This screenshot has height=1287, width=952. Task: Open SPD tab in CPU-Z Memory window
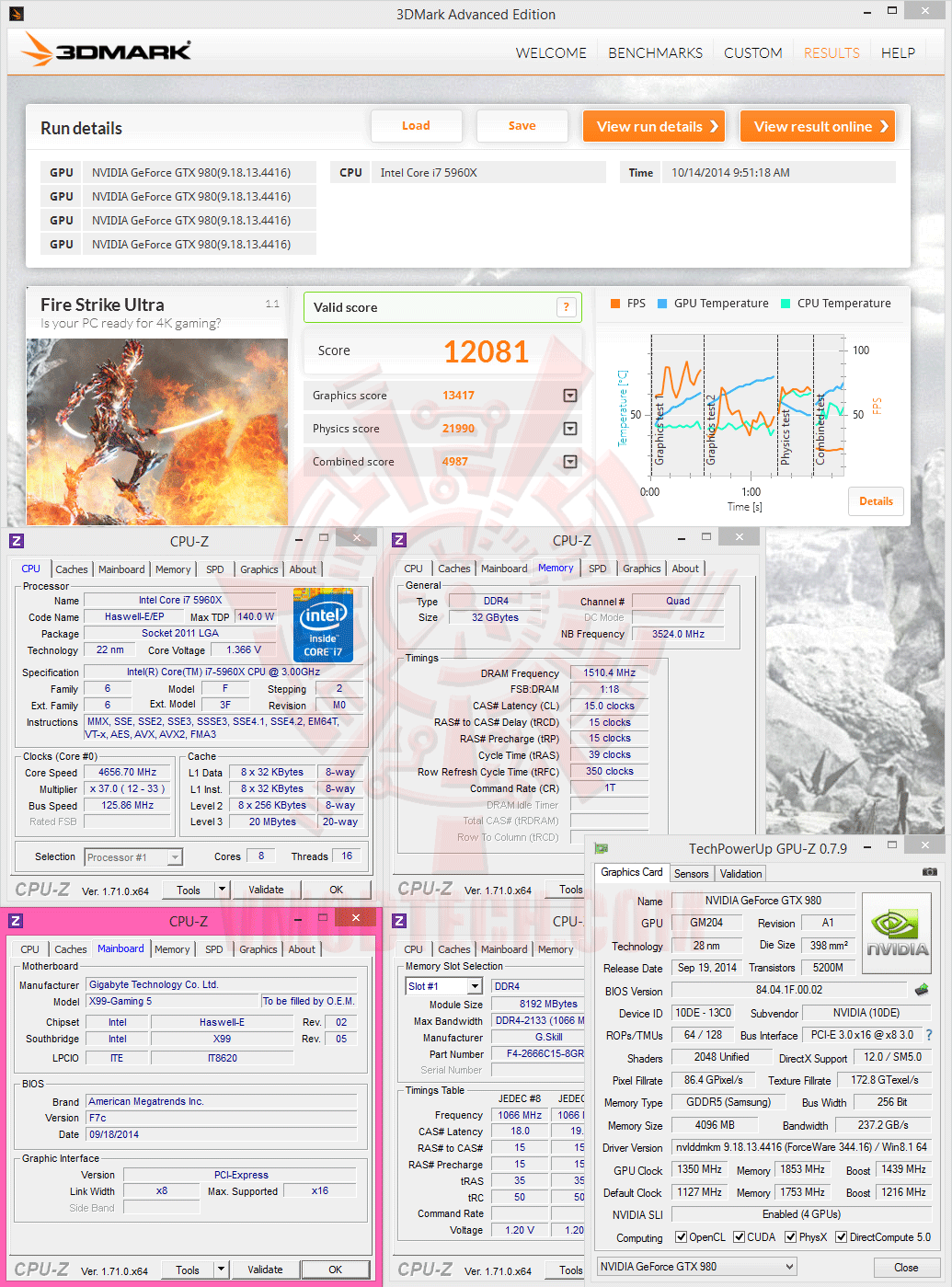tap(598, 569)
